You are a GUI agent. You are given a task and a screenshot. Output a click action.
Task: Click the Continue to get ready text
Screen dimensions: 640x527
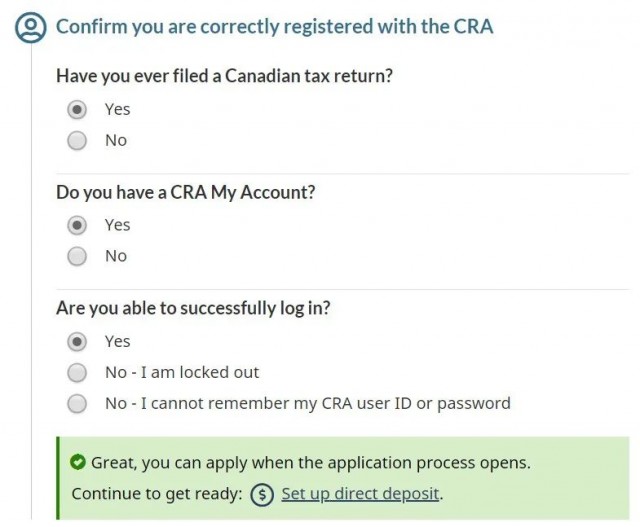[157, 494]
